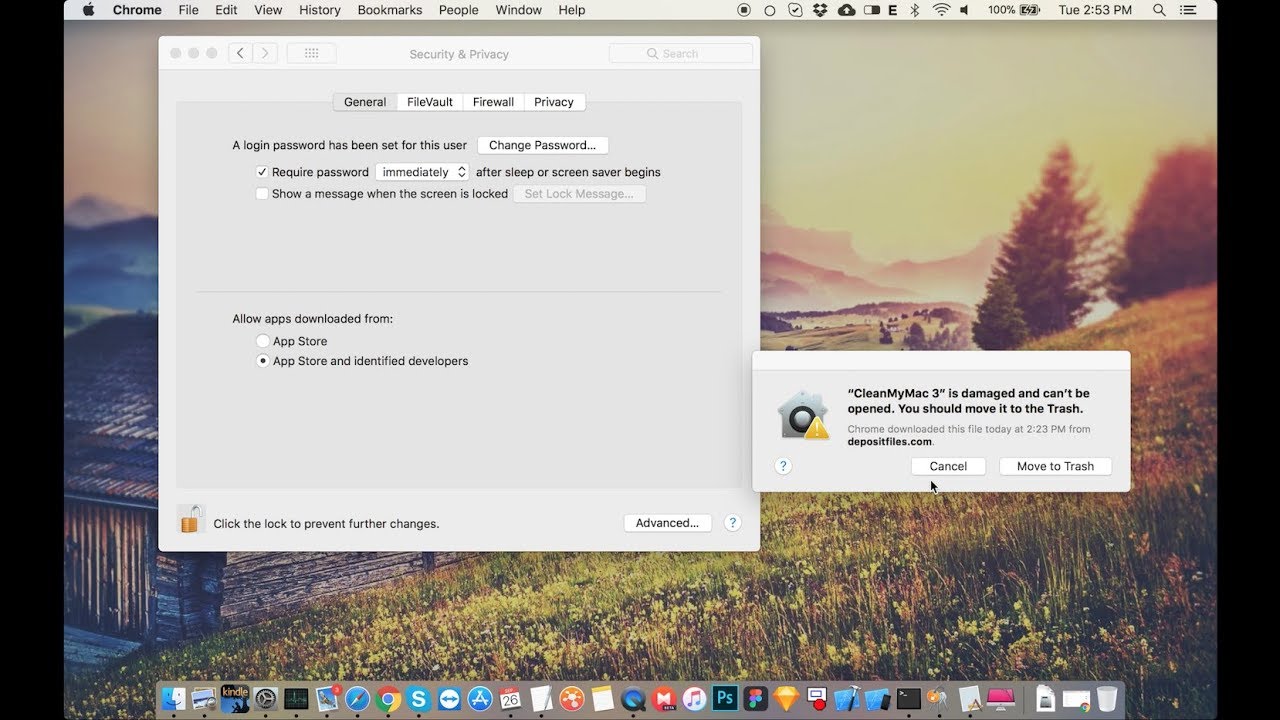Viewport: 1280px width, 720px height.
Task: Launch Safari from the Dock
Action: tap(358, 699)
